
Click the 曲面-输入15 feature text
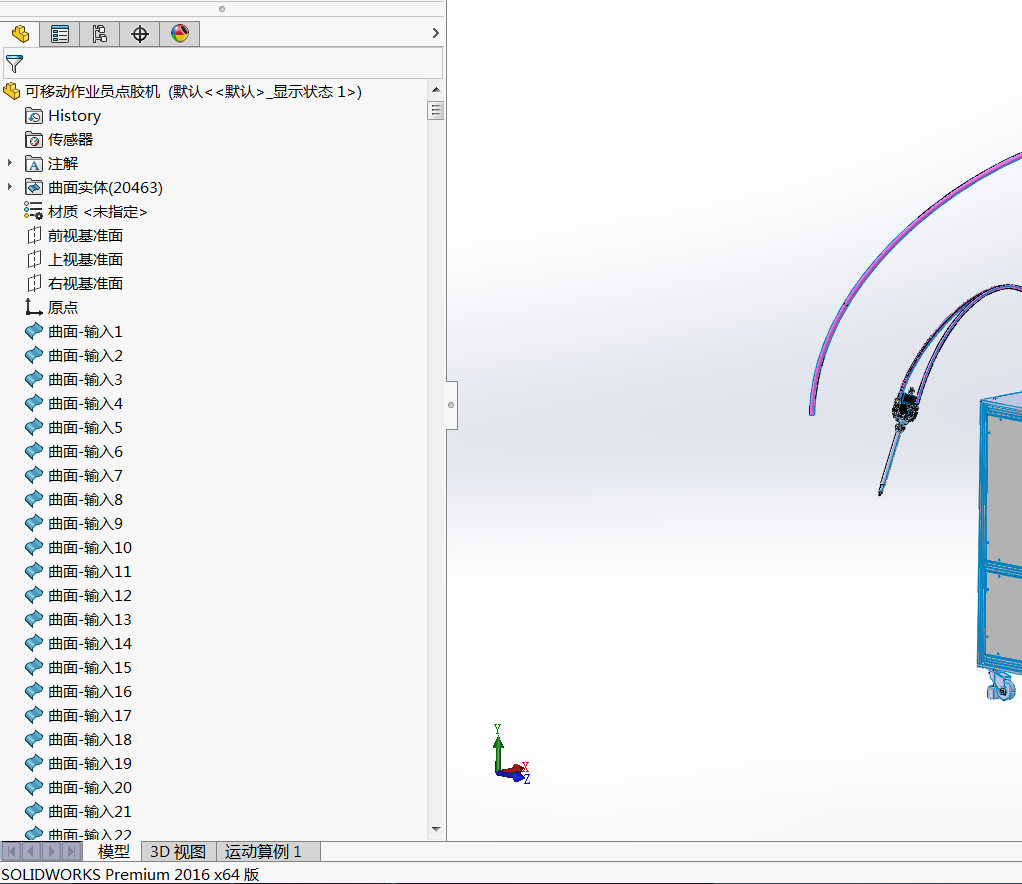(90, 668)
